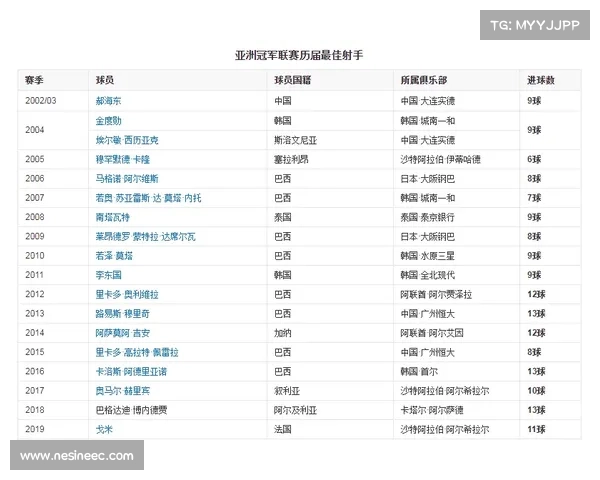Screen dimensions: 600x480
Task: Open the 穆罕默德·卡隆 player link
Action: point(122,160)
